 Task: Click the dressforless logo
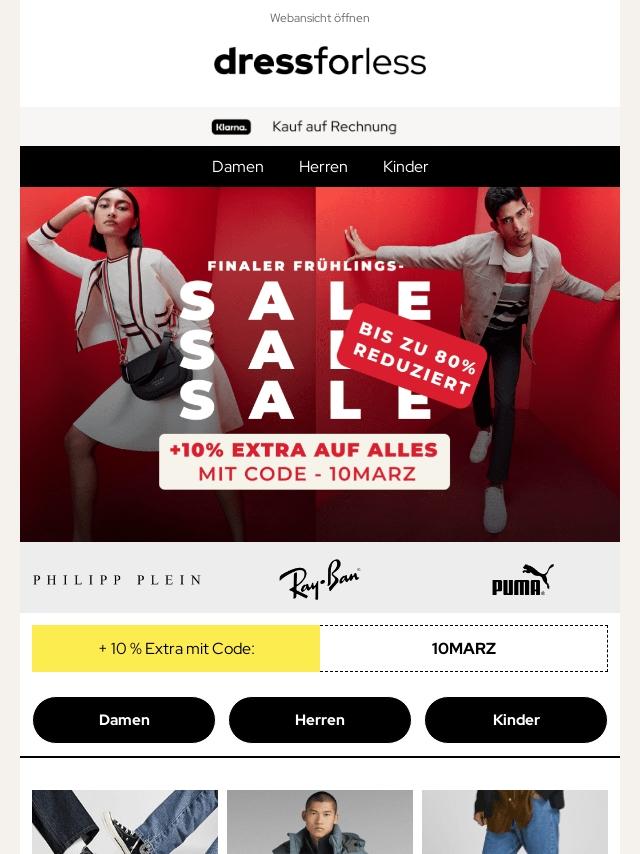320,62
